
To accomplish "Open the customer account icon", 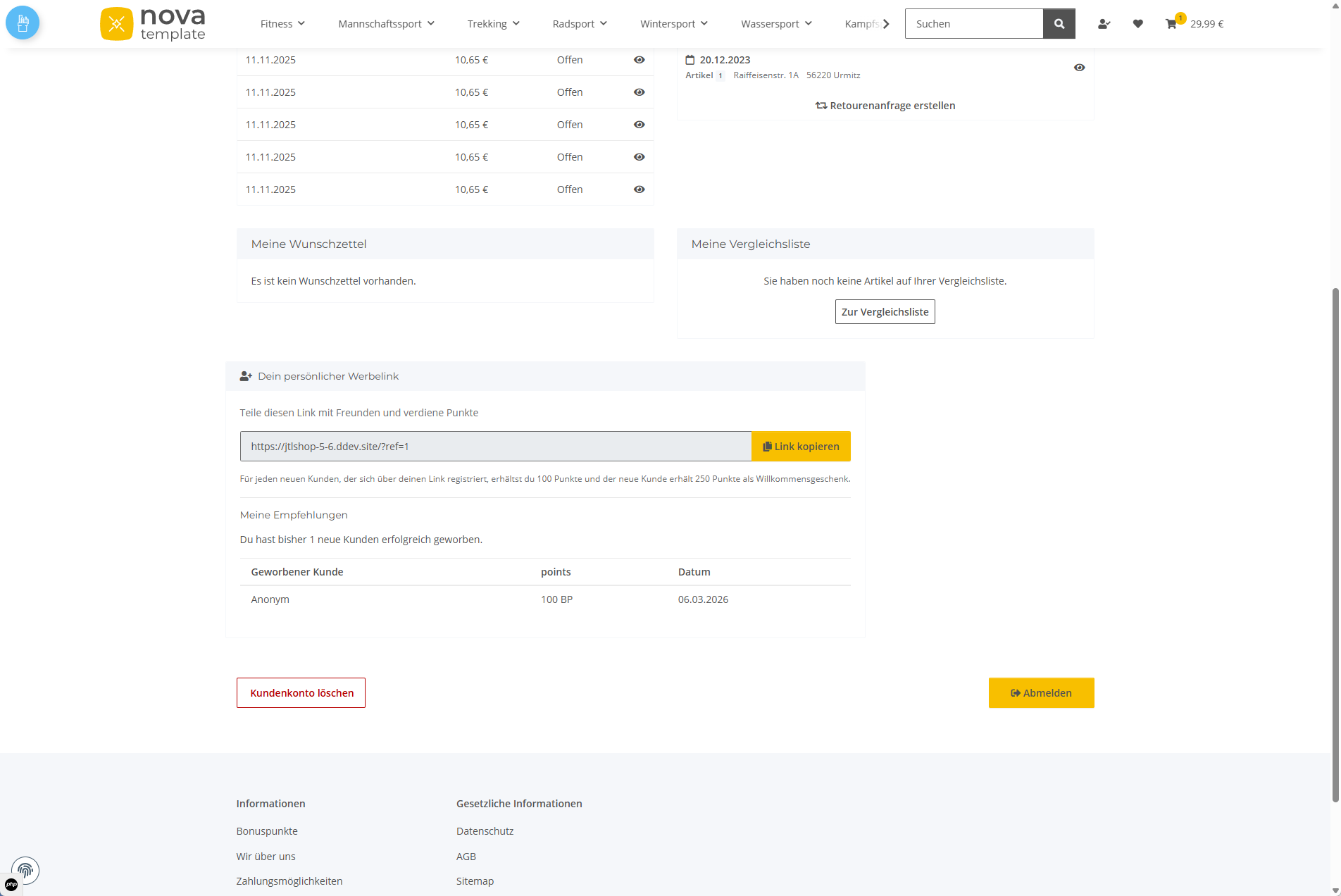I will tap(1104, 23).
